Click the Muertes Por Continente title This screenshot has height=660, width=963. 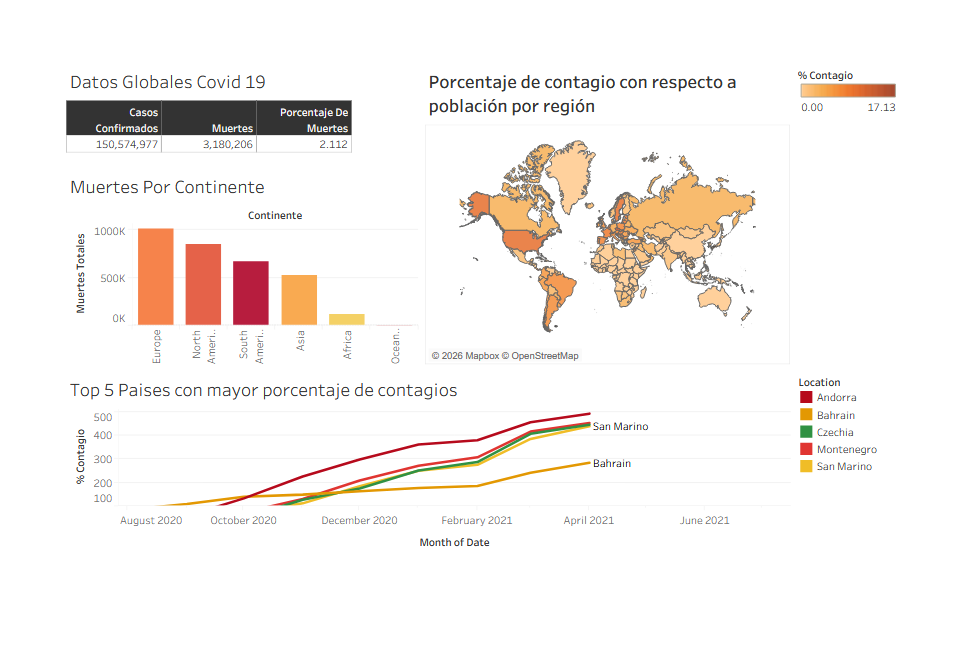point(167,187)
